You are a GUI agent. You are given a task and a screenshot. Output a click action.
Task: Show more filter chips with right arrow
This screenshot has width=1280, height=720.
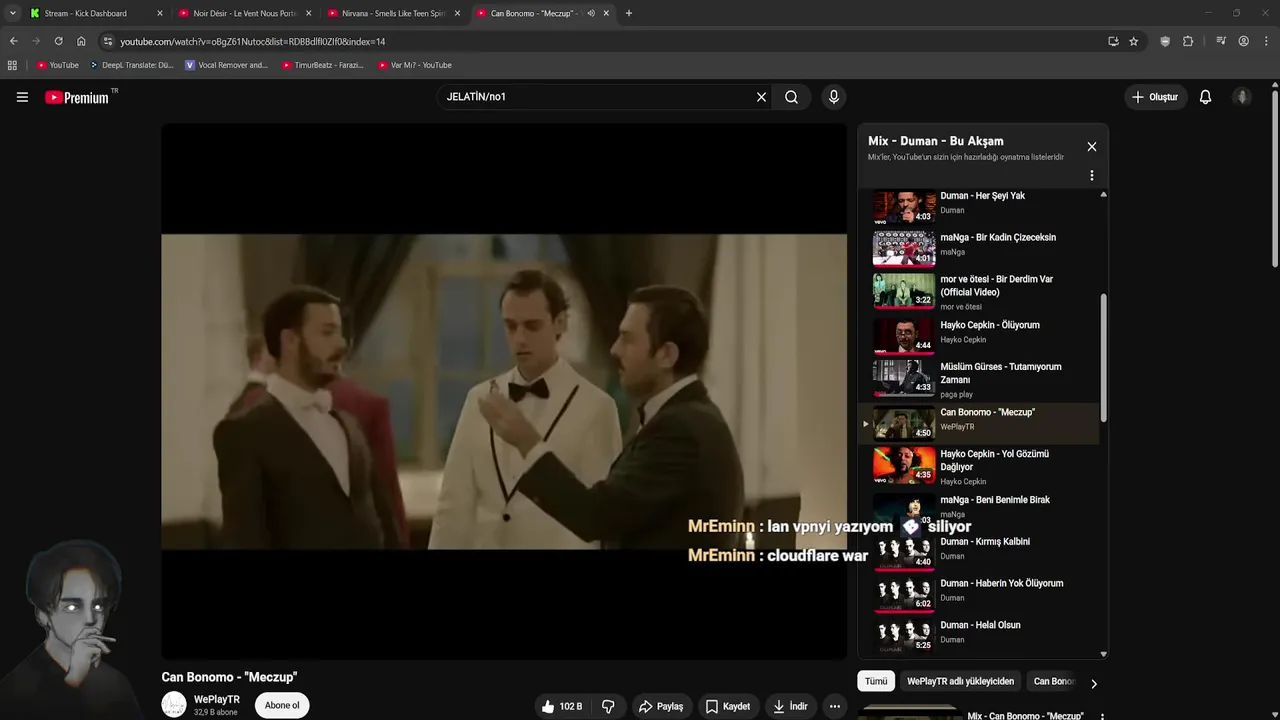pos(1093,683)
